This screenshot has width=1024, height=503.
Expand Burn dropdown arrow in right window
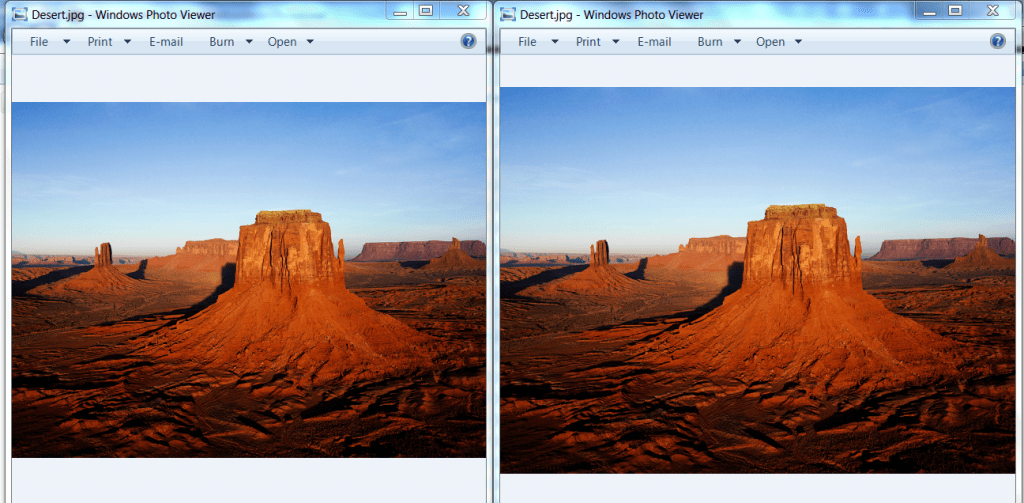[737, 42]
